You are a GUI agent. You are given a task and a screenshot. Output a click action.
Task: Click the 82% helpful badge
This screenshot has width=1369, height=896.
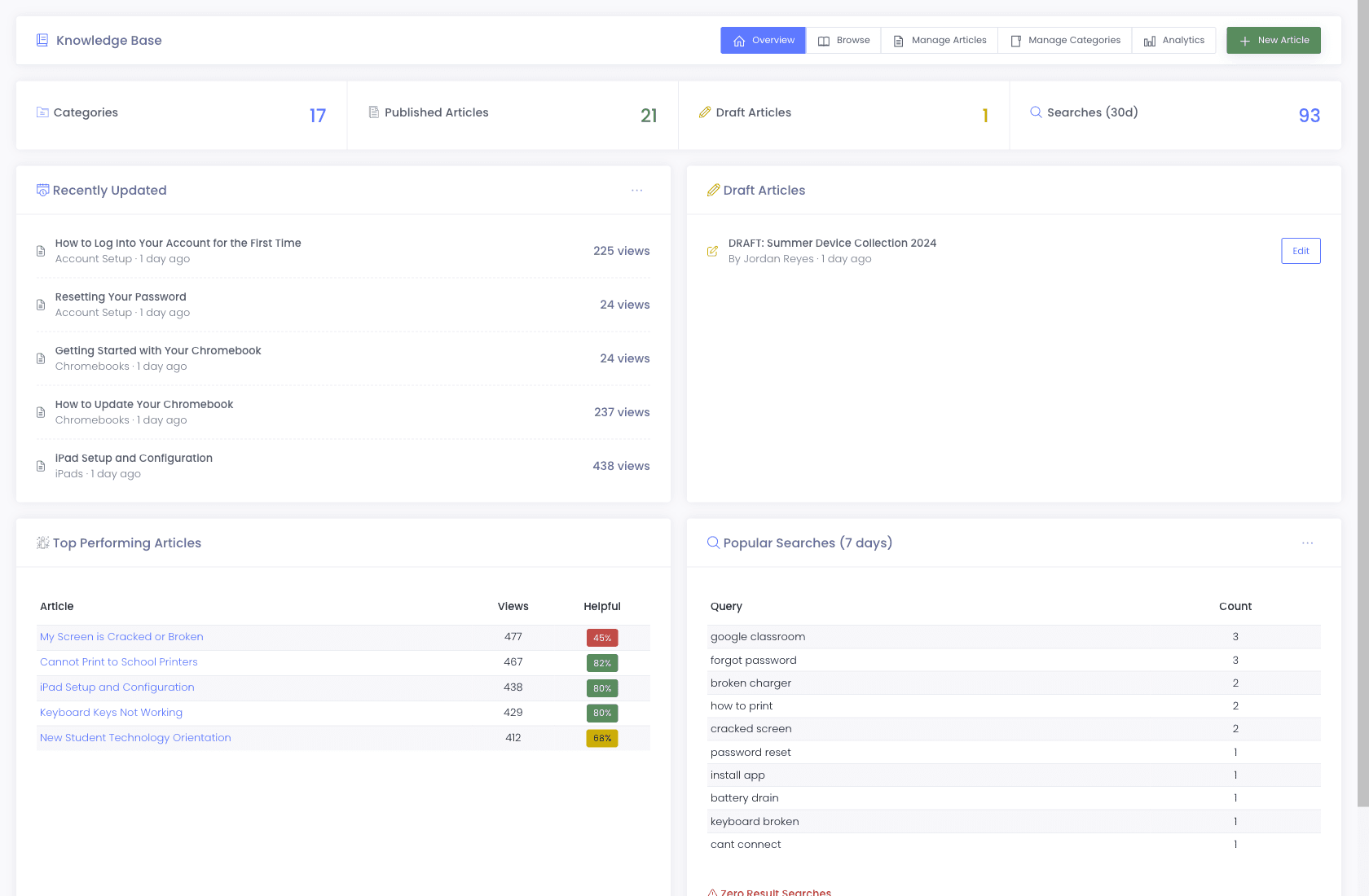pyautogui.click(x=602, y=663)
